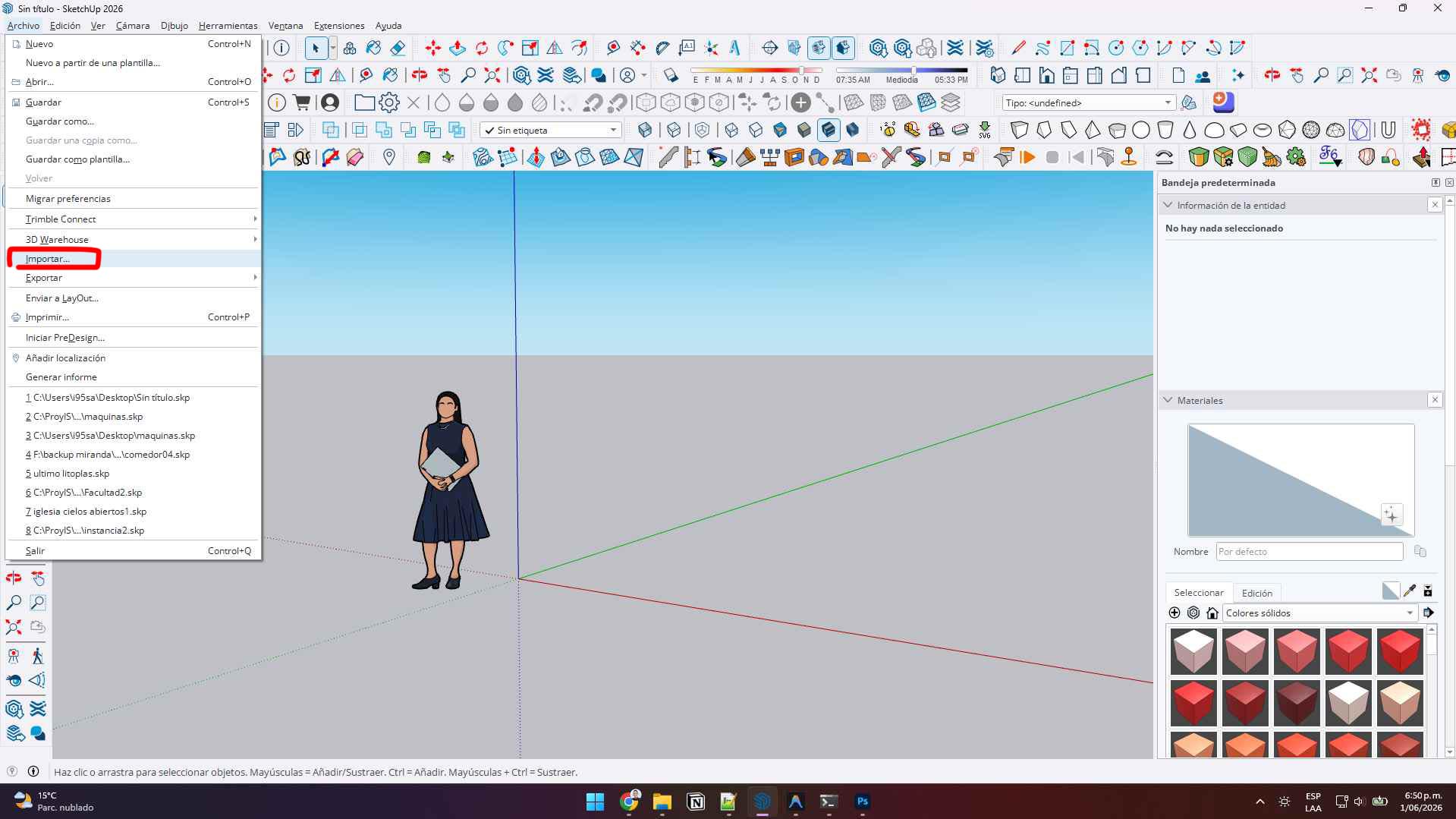Select Generar informe menu entry
This screenshot has width=1456, height=819.
point(134,377)
